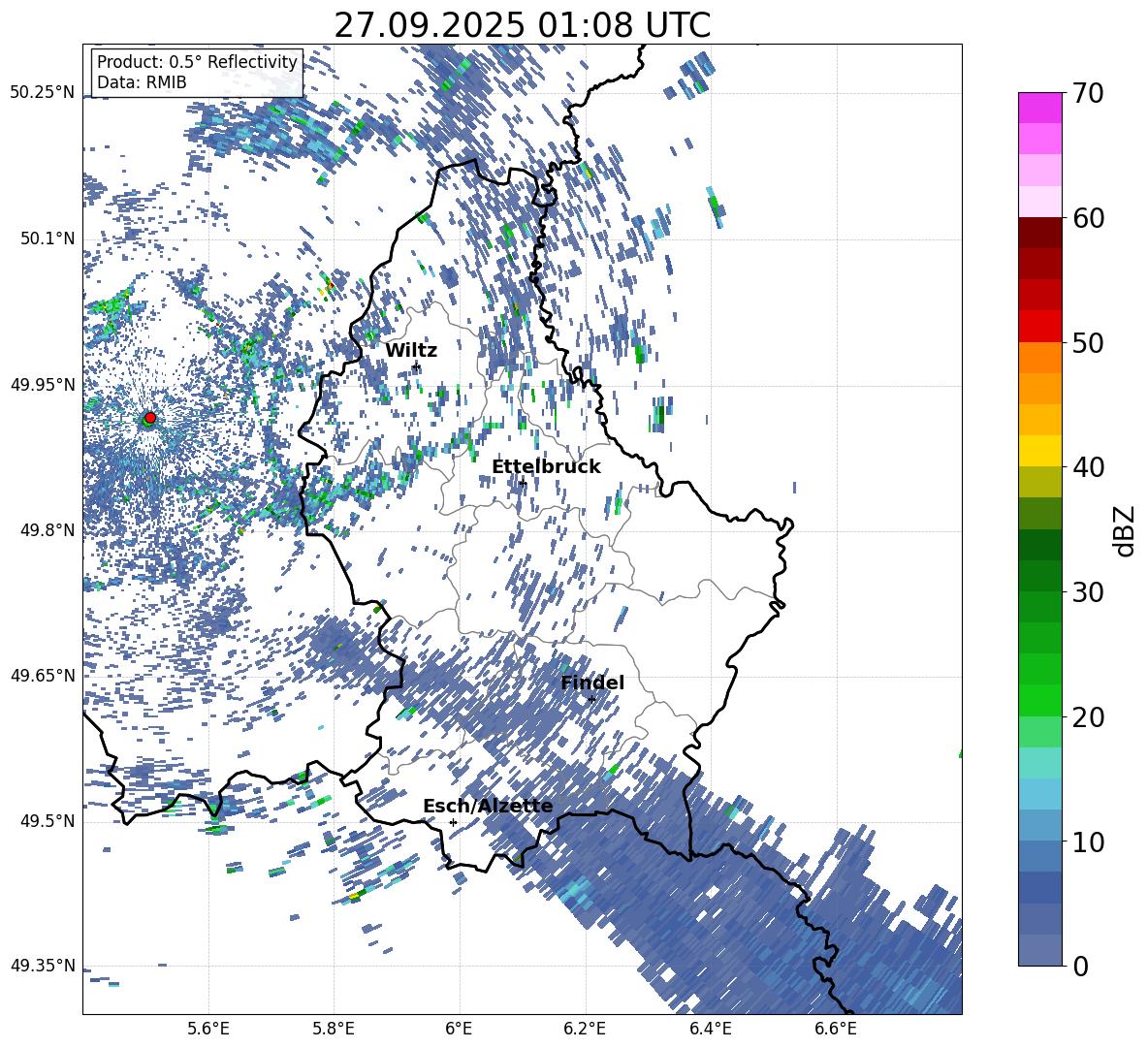The width and height of the screenshot is (1148, 1048).
Task: Click the magenta 70 dBZ colorbar segment
Action: tap(1039, 108)
